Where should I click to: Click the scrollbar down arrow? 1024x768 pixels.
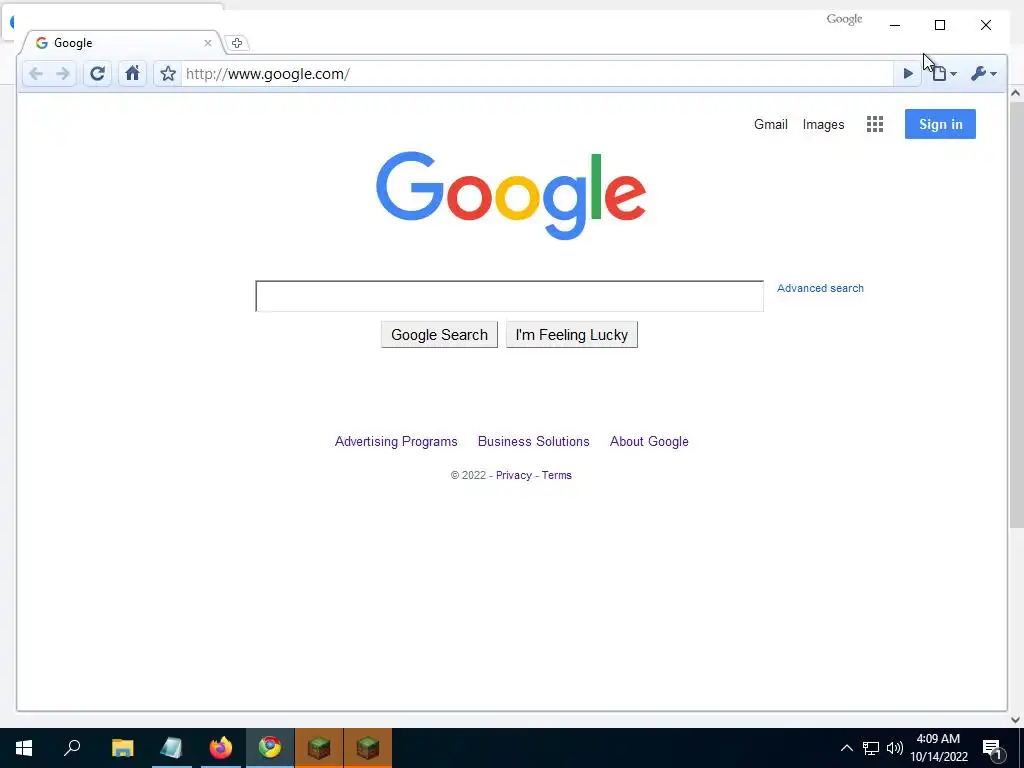coord(1016,720)
